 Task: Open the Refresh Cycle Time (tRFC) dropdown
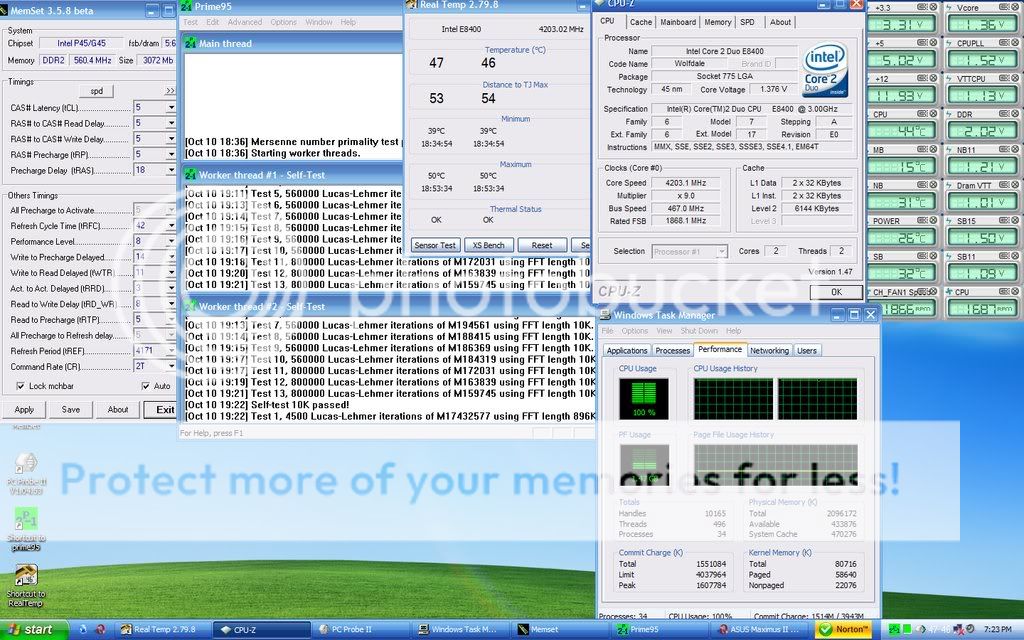click(x=170, y=225)
